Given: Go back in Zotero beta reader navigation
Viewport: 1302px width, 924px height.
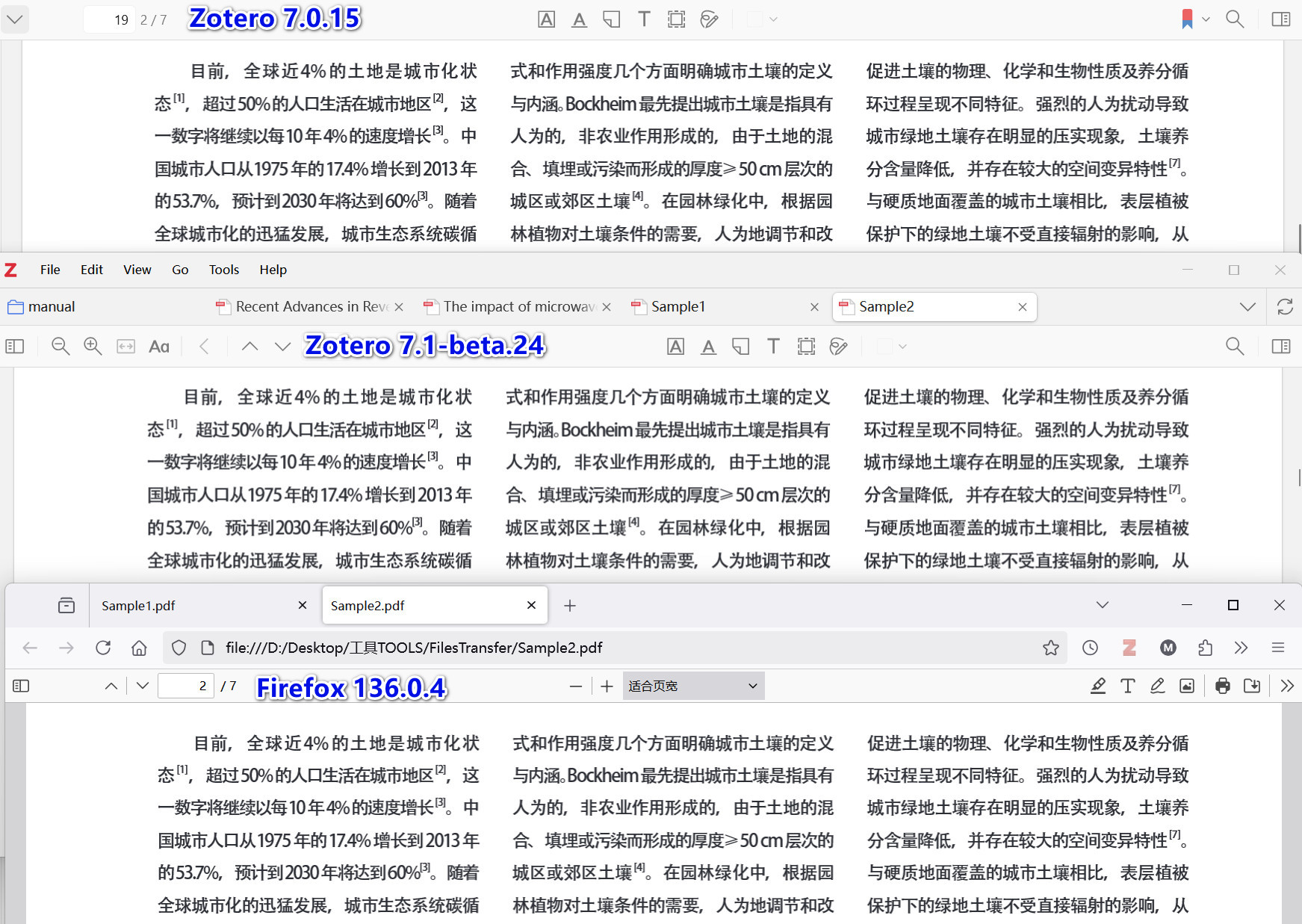Looking at the screenshot, I should [205, 347].
